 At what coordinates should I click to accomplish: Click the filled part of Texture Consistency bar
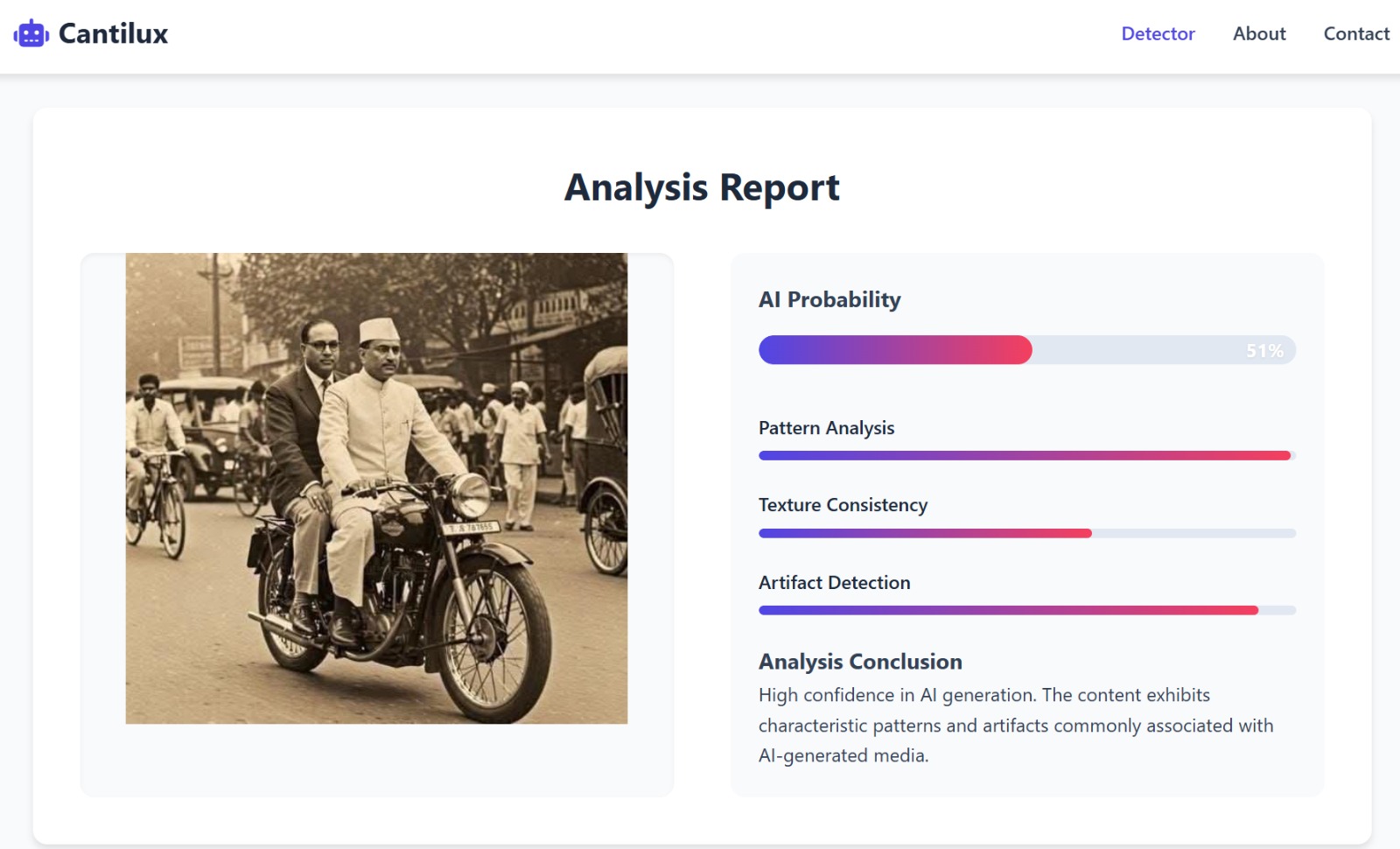[x=925, y=533]
